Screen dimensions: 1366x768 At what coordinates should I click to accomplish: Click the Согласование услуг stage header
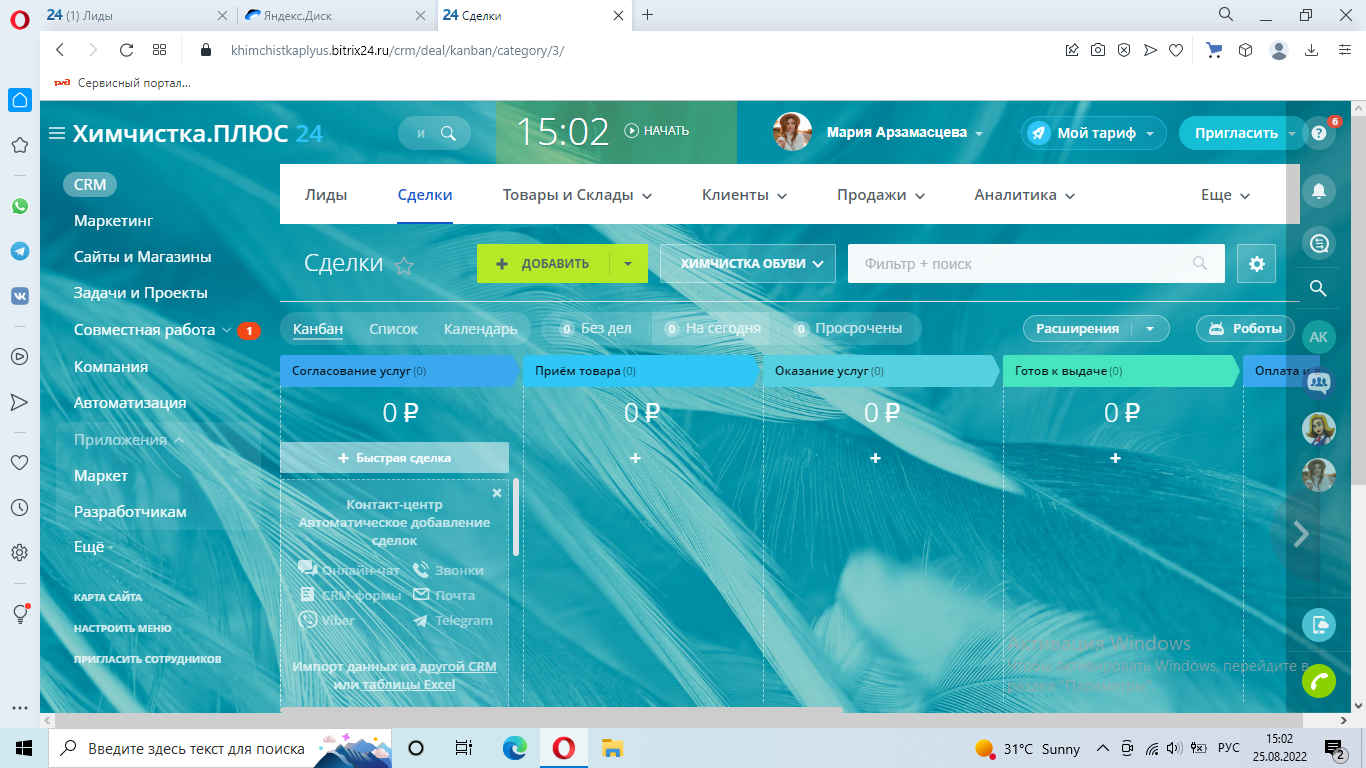pyautogui.click(x=398, y=371)
